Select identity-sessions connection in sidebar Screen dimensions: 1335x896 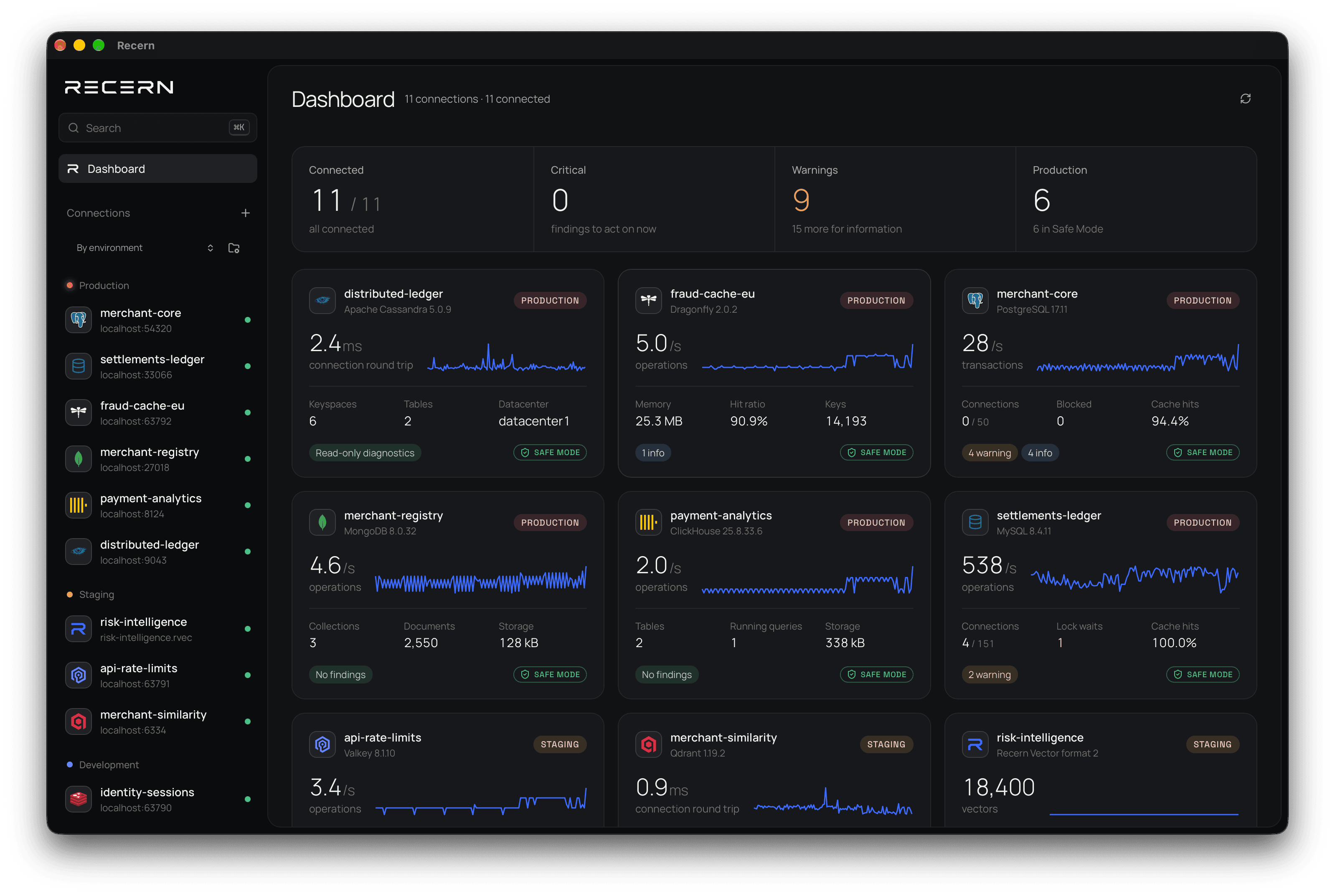tap(158, 800)
